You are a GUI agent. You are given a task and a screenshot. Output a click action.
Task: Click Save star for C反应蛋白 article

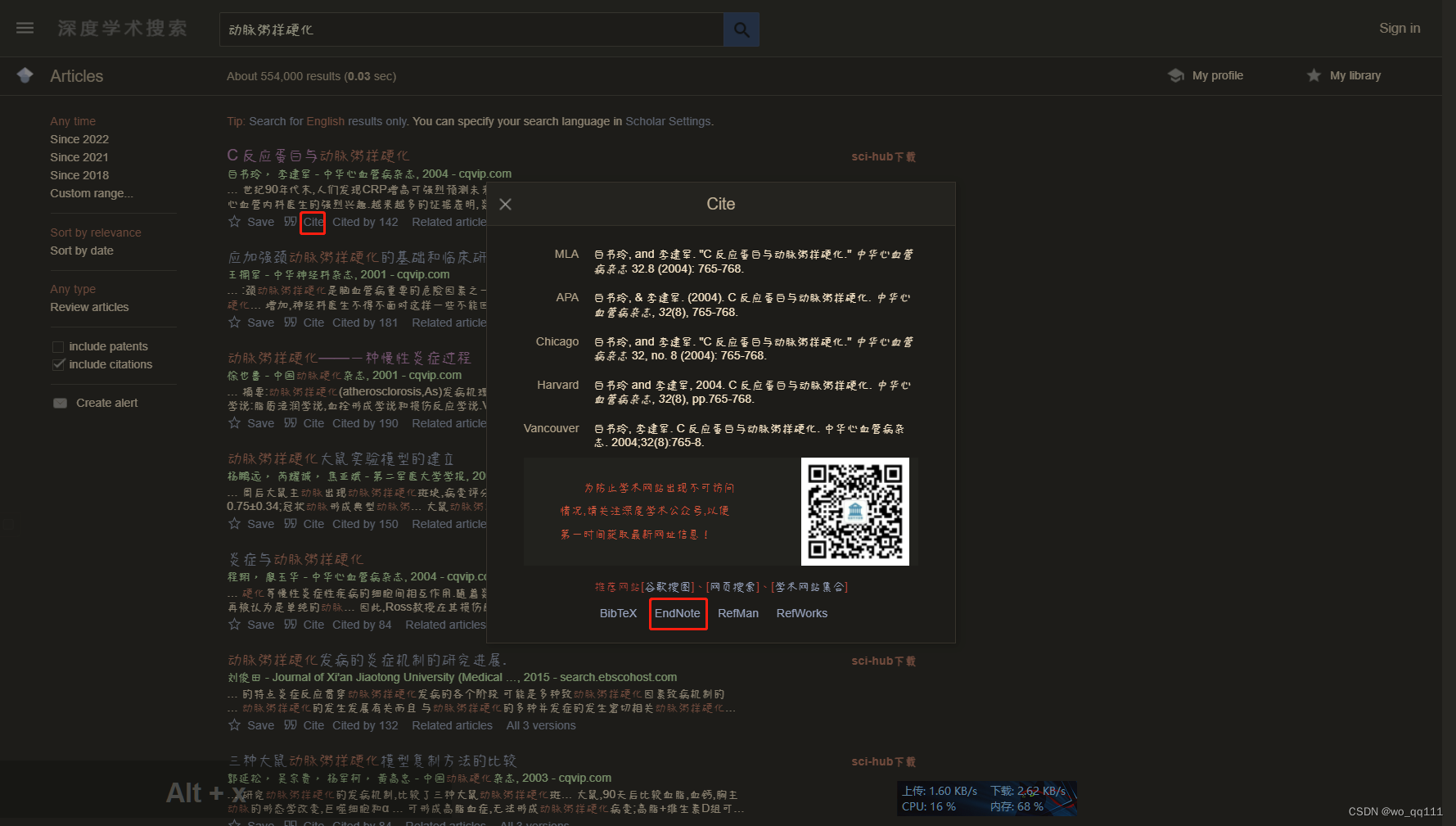pos(235,222)
